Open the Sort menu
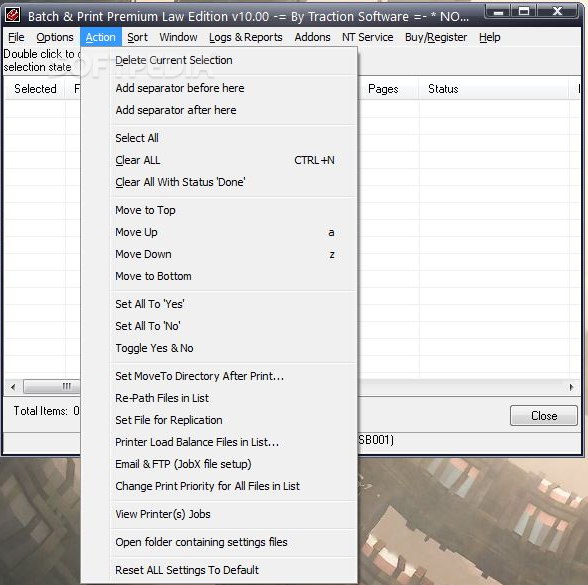Screen dimensions: 588x585 tap(137, 37)
